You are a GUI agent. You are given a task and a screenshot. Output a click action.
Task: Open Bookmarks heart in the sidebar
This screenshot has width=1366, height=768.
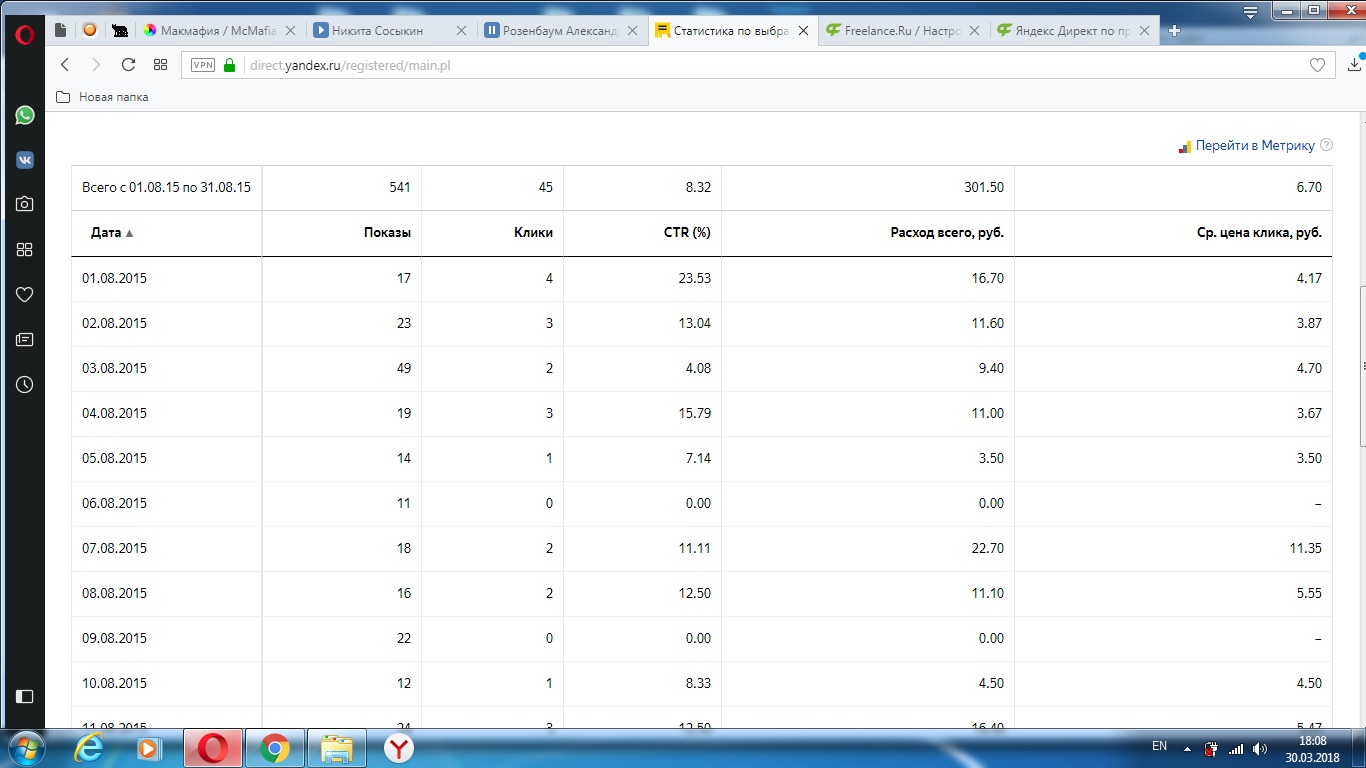tap(24, 294)
